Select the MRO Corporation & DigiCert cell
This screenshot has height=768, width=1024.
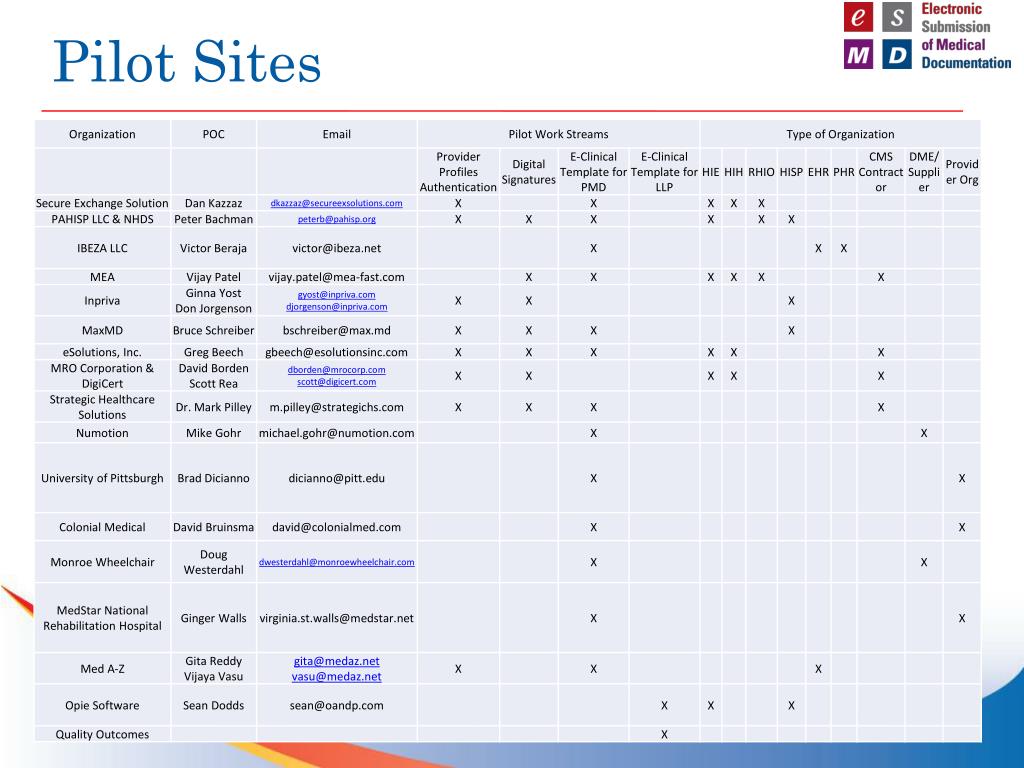click(x=102, y=376)
